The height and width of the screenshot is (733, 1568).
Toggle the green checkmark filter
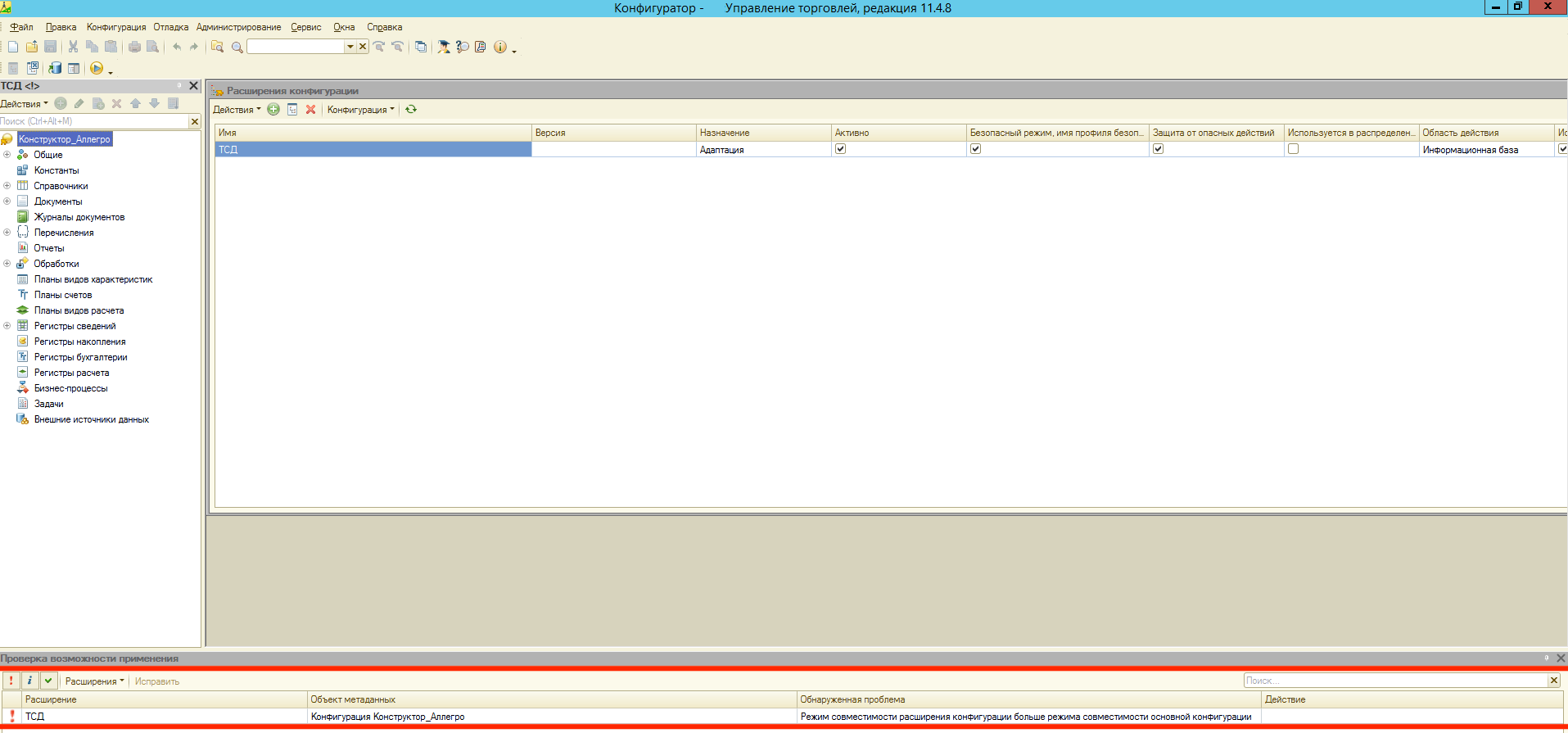click(48, 681)
